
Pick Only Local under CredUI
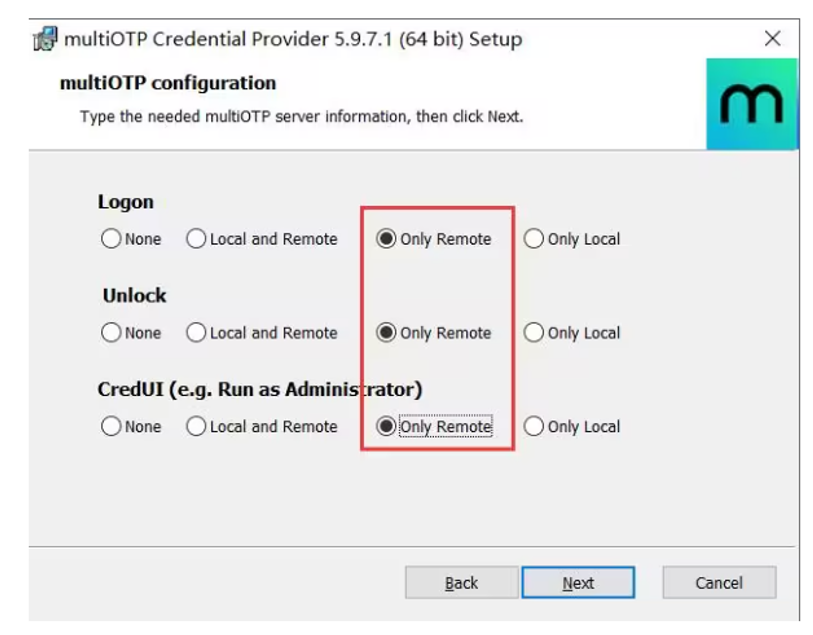pos(534,426)
